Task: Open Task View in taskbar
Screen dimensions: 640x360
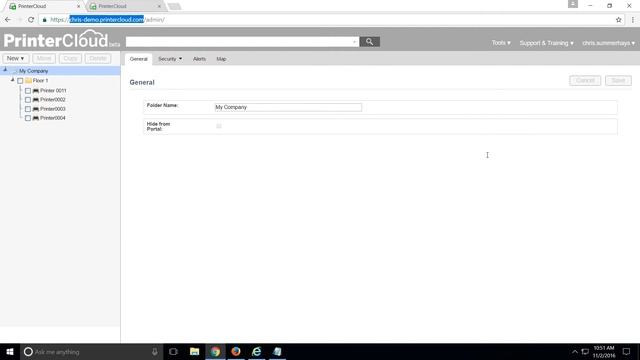Action: [x=173, y=351]
